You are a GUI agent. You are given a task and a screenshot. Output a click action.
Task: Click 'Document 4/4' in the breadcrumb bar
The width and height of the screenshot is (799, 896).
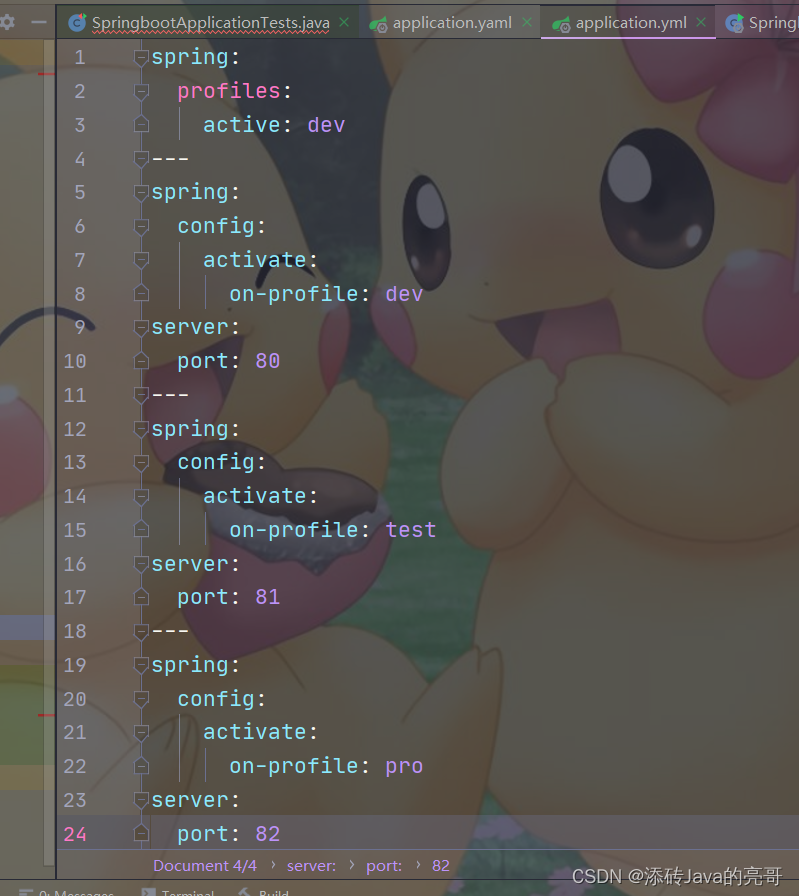coord(205,866)
